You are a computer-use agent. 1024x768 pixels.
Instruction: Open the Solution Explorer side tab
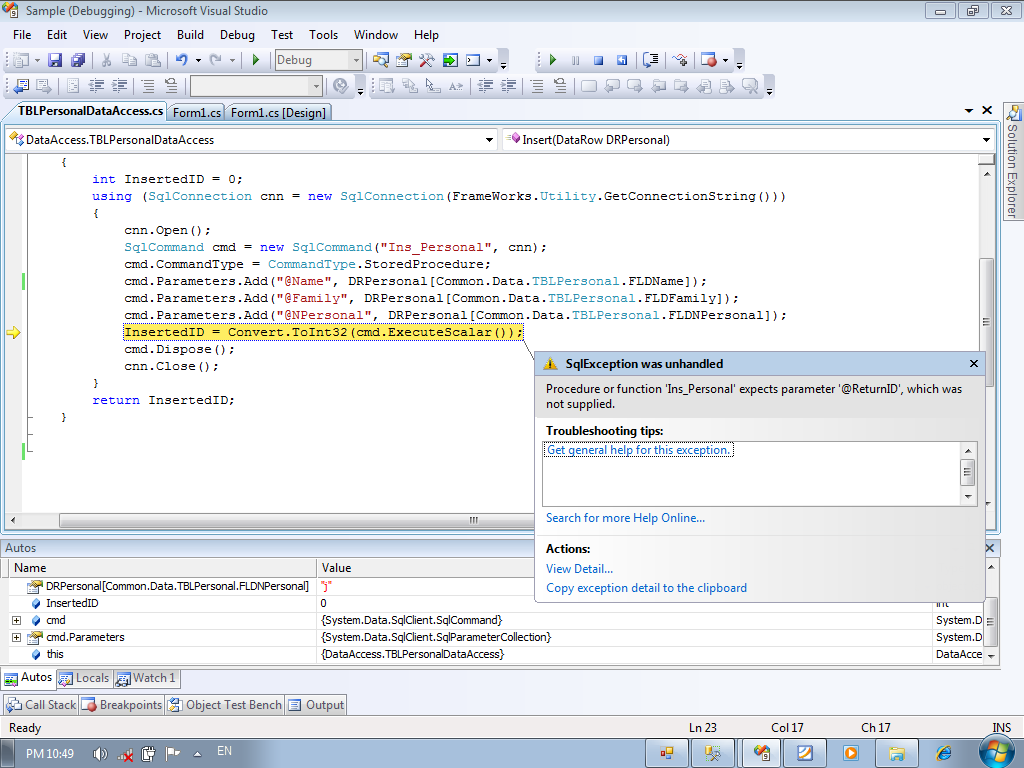(1013, 162)
